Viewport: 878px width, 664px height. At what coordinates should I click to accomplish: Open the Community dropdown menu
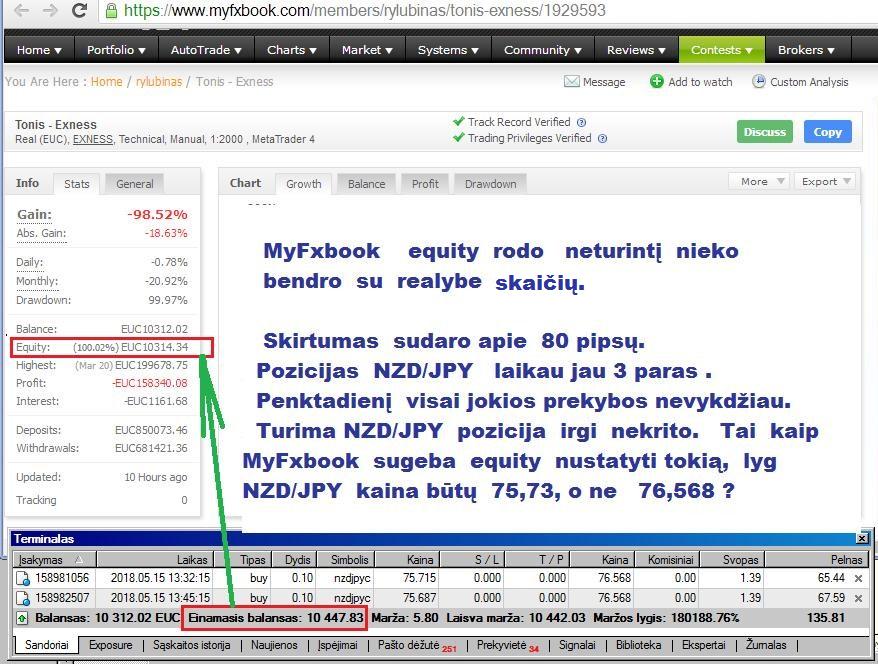(543, 50)
